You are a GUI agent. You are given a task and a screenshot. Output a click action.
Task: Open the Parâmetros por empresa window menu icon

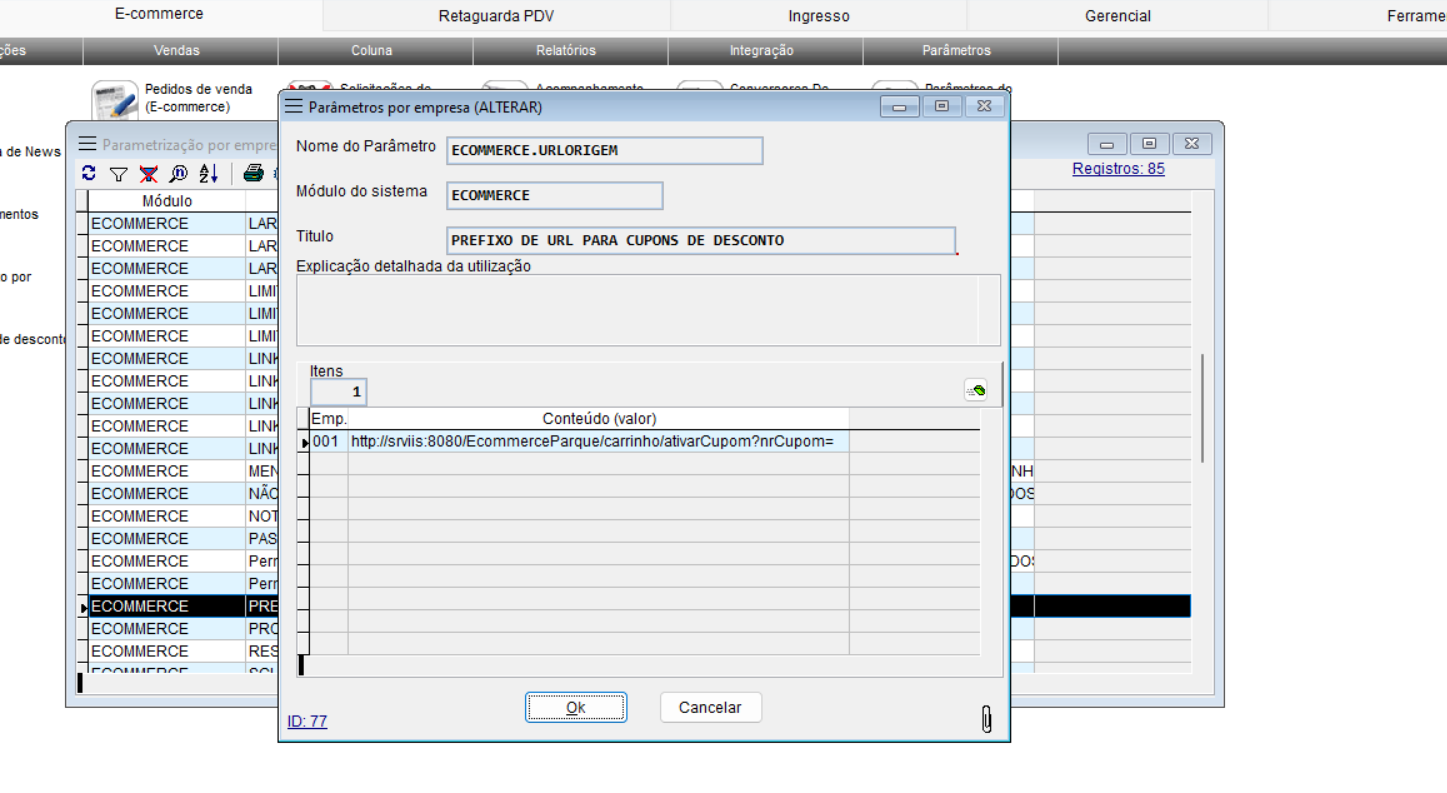293,106
